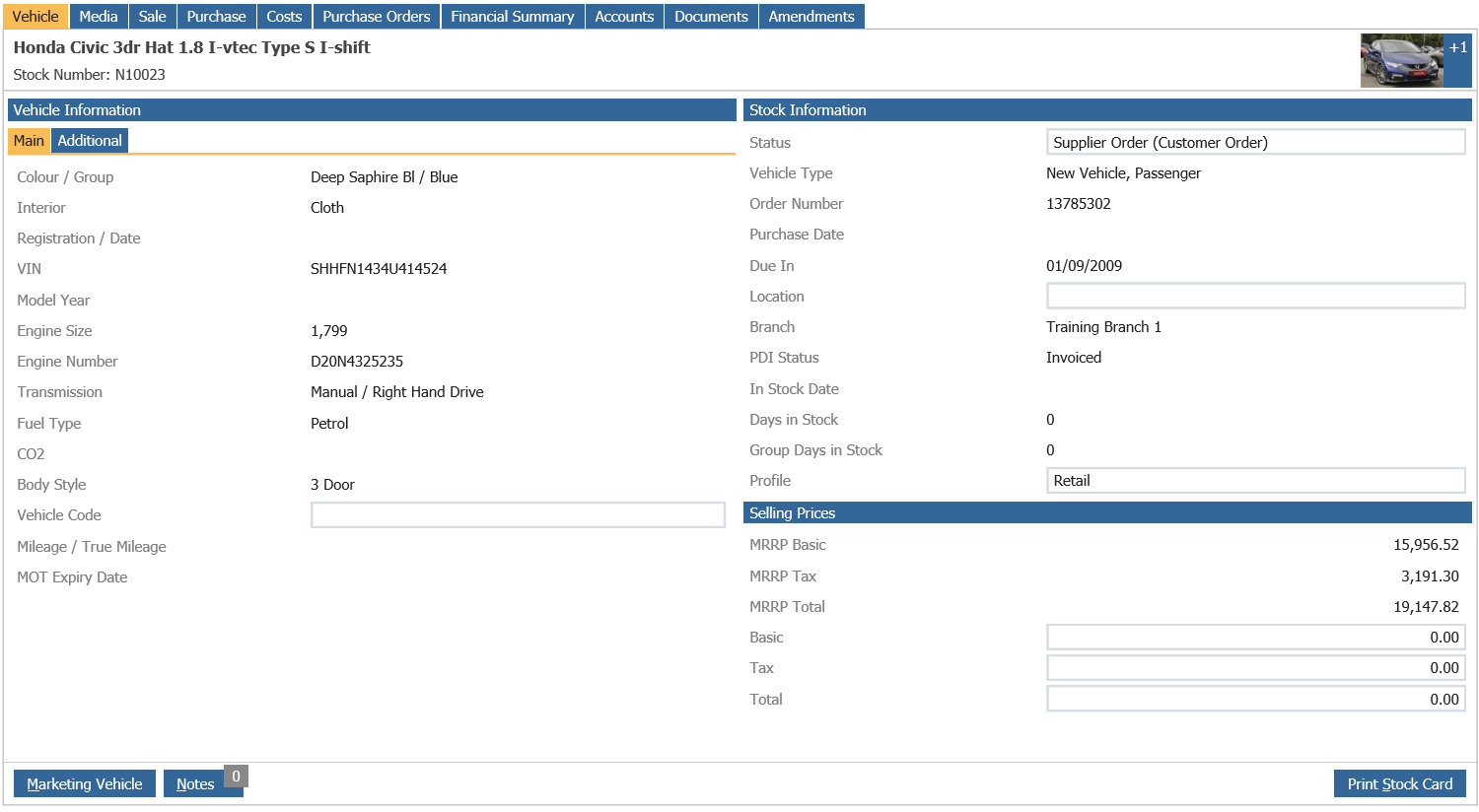Click the Stock Number N10023 text
The image size is (1479, 812).
coord(90,75)
